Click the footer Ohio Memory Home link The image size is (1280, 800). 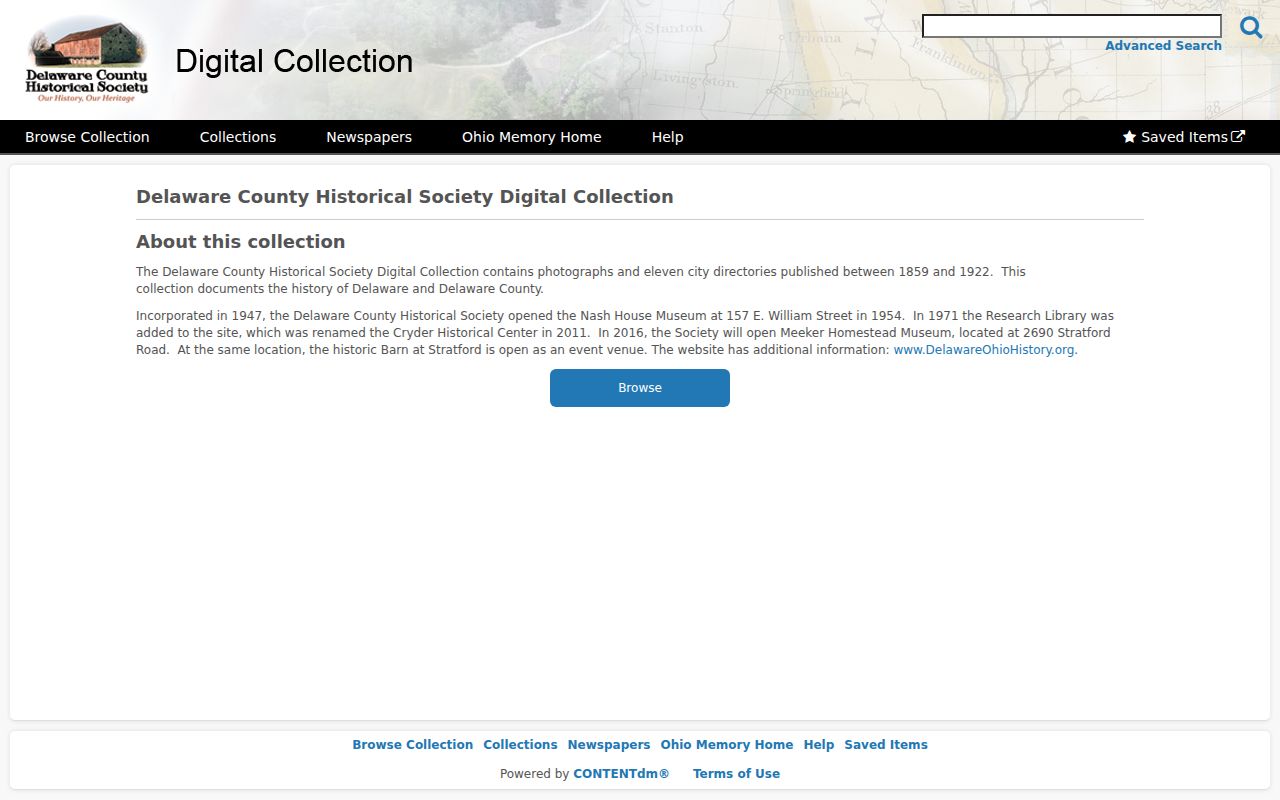727,745
